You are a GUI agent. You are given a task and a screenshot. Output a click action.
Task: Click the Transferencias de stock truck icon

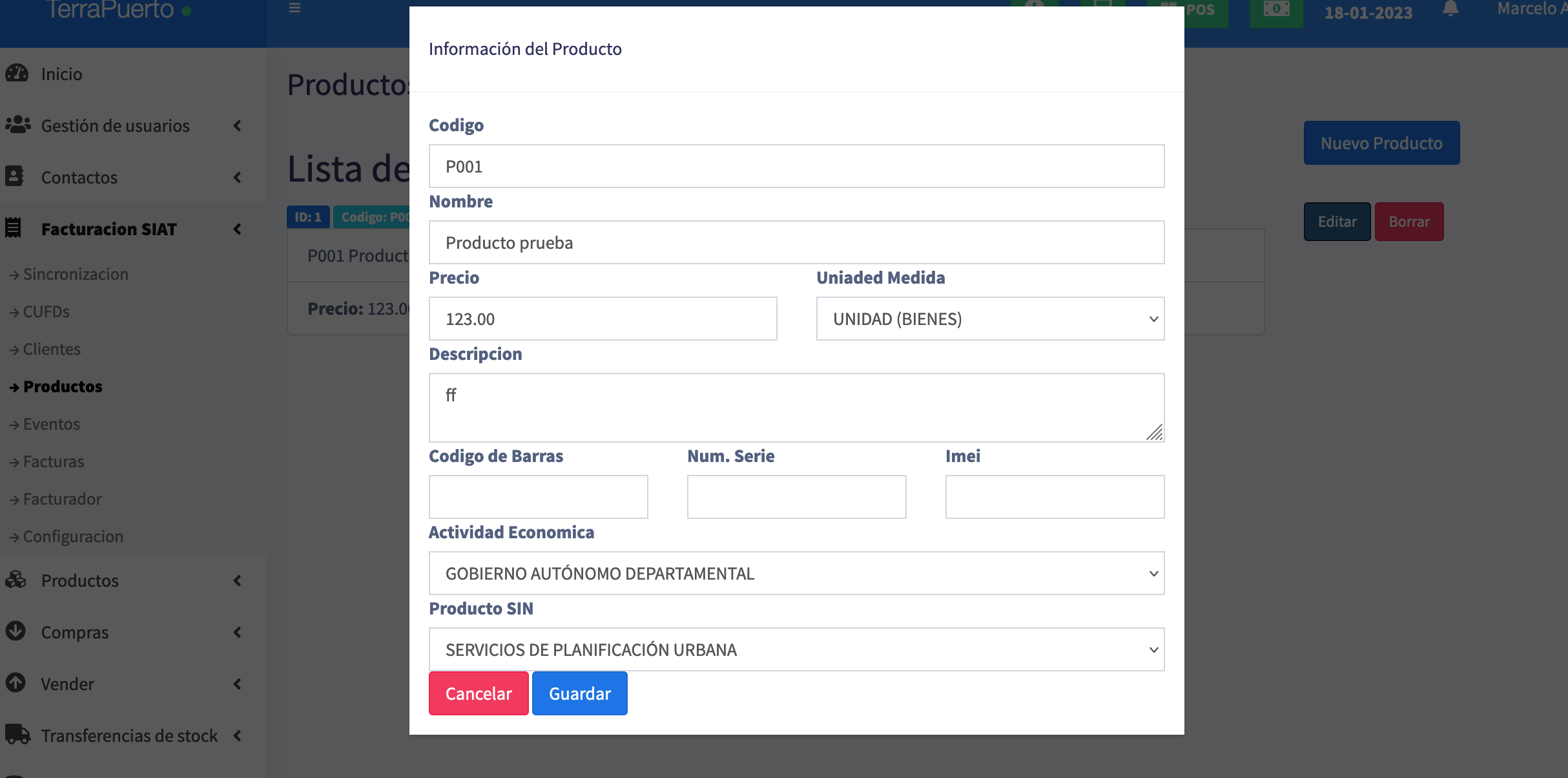(x=17, y=735)
